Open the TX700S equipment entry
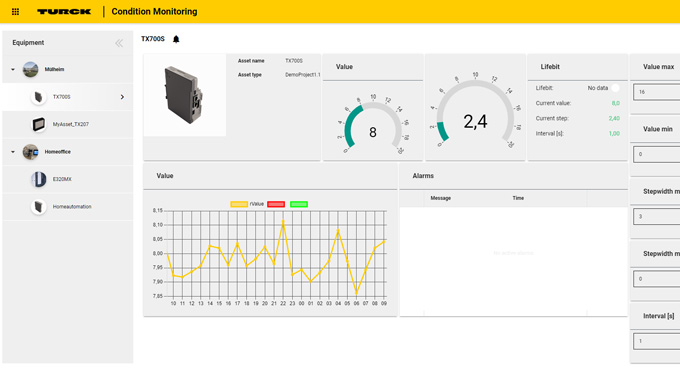 [68, 97]
